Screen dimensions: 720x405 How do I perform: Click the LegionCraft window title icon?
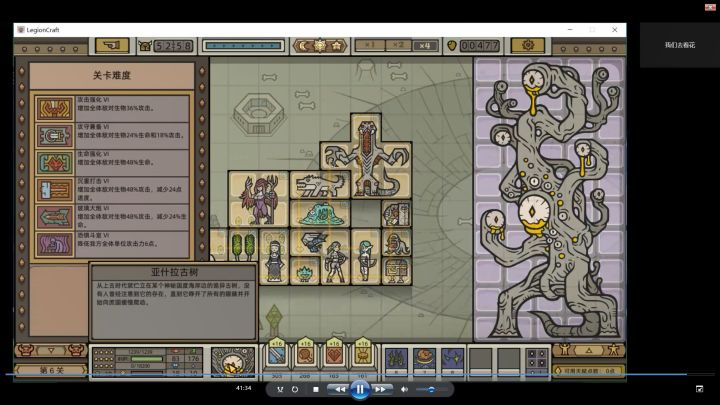(21, 30)
